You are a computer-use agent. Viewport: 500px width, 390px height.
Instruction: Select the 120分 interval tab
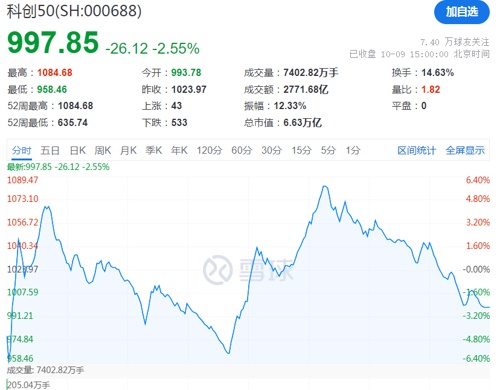(209, 151)
